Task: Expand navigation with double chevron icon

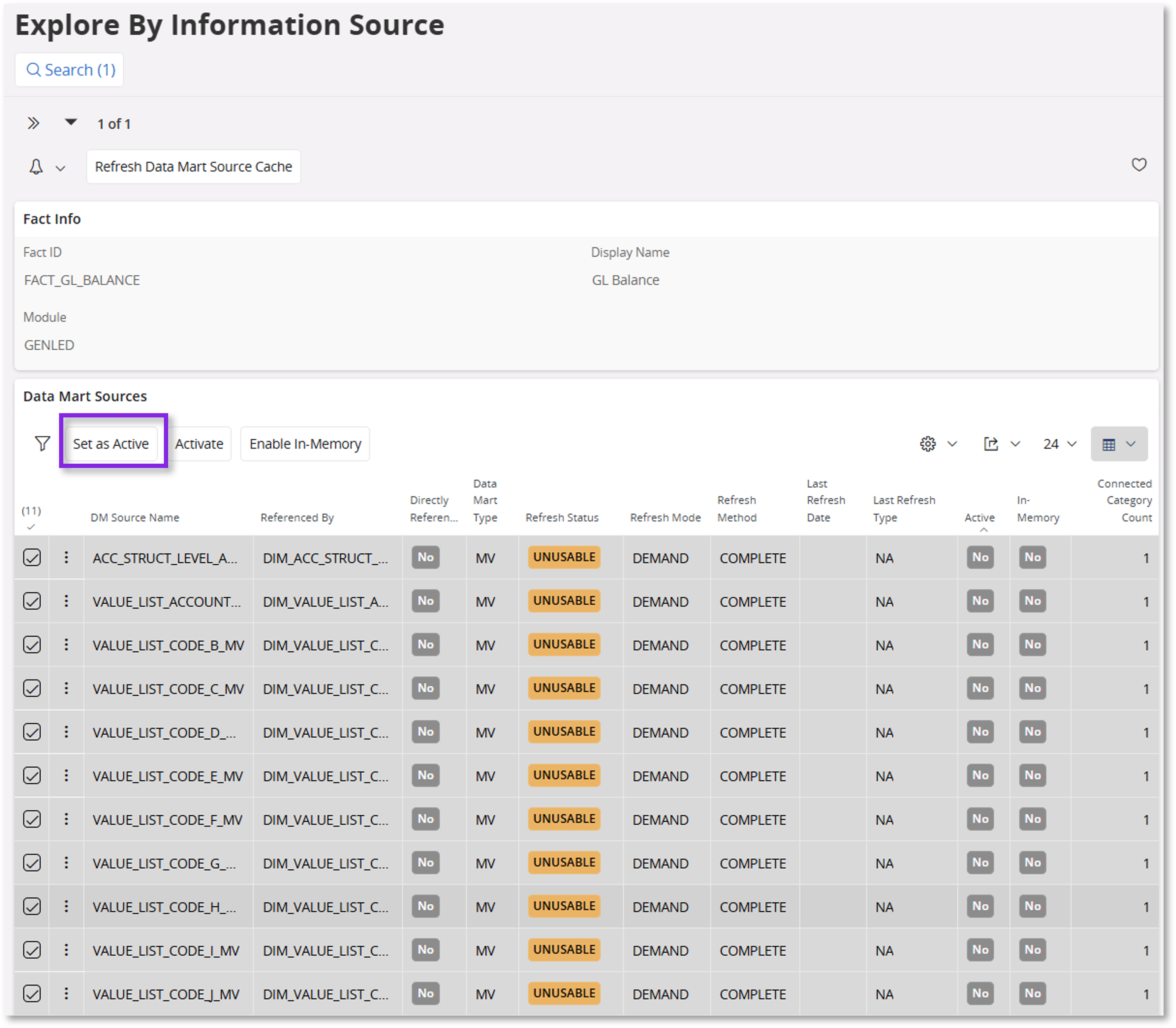Action: 33,123
